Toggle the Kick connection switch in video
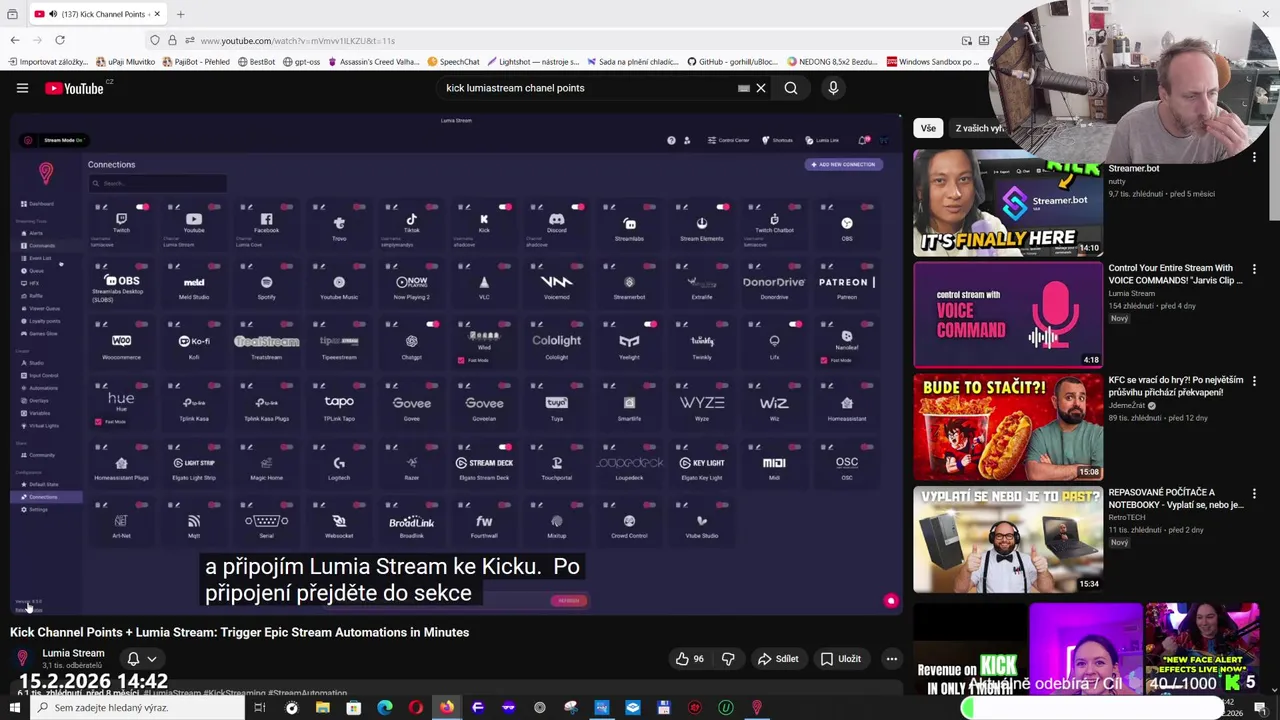This screenshot has height=720, width=1280. coord(505,207)
